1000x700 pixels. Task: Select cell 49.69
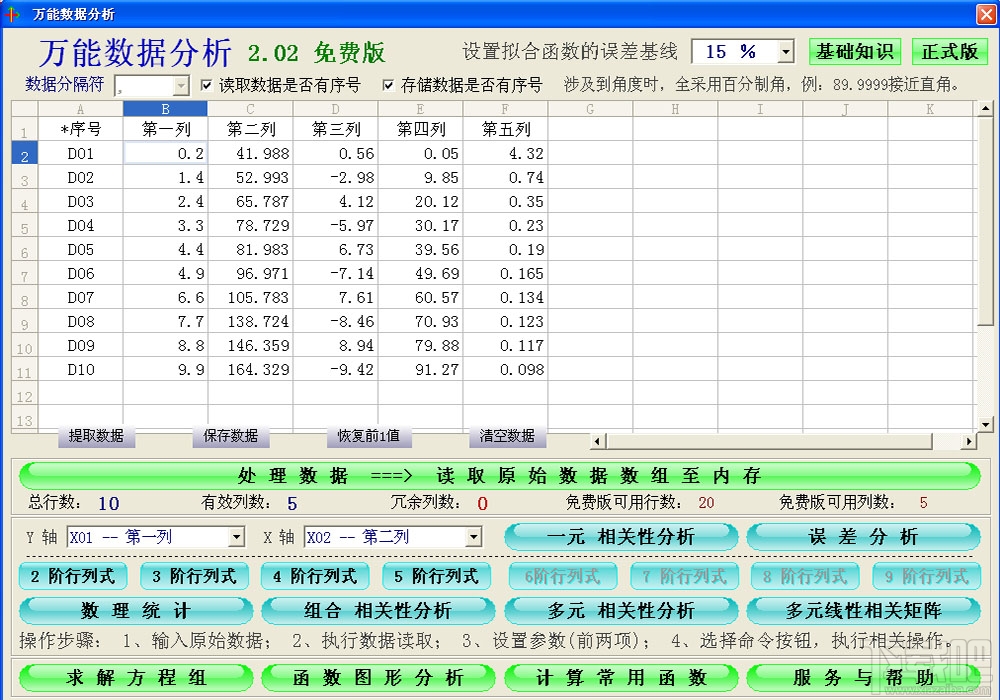420,274
